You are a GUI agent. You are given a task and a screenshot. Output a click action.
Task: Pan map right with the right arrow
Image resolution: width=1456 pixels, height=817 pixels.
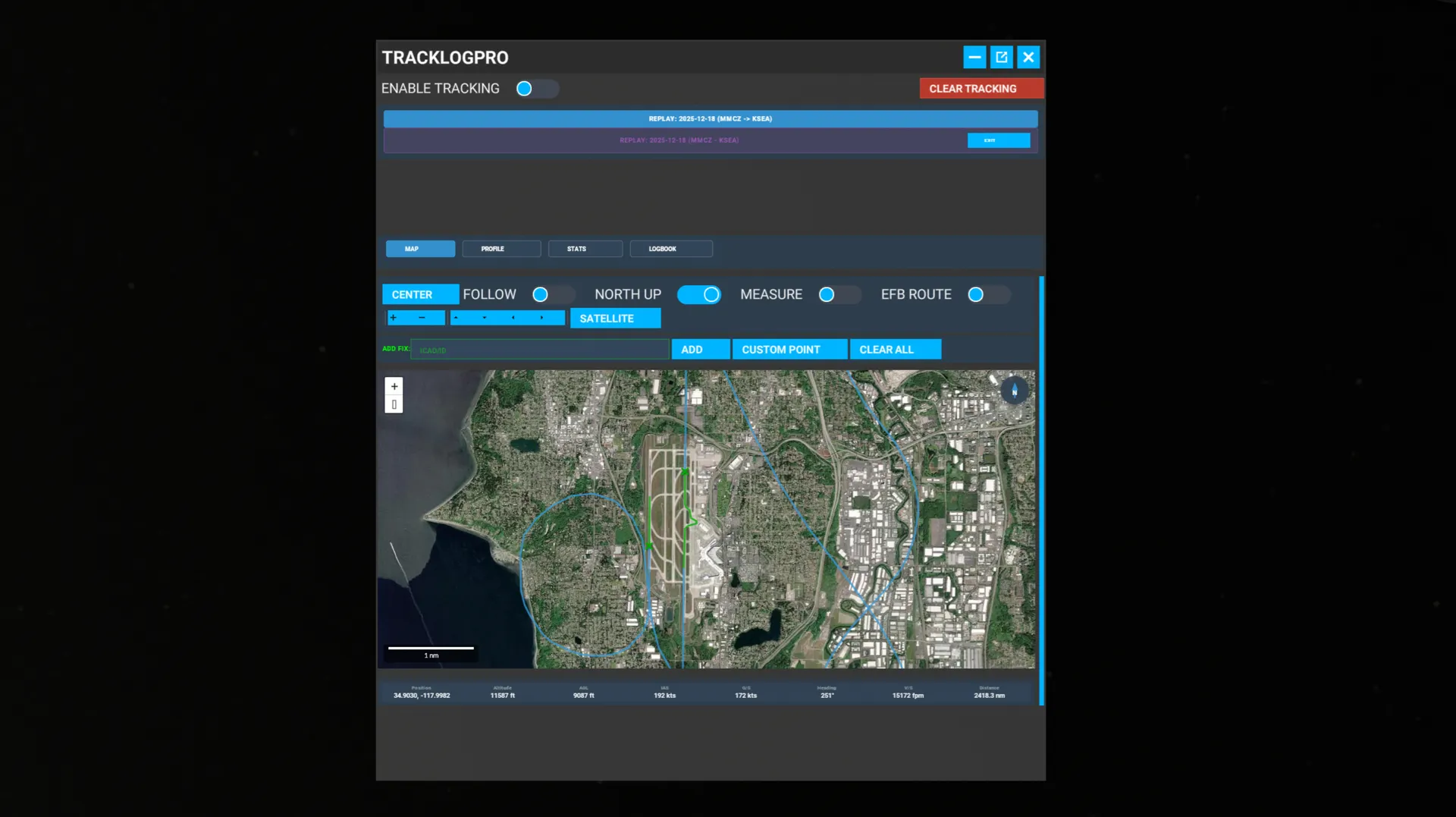pos(541,318)
